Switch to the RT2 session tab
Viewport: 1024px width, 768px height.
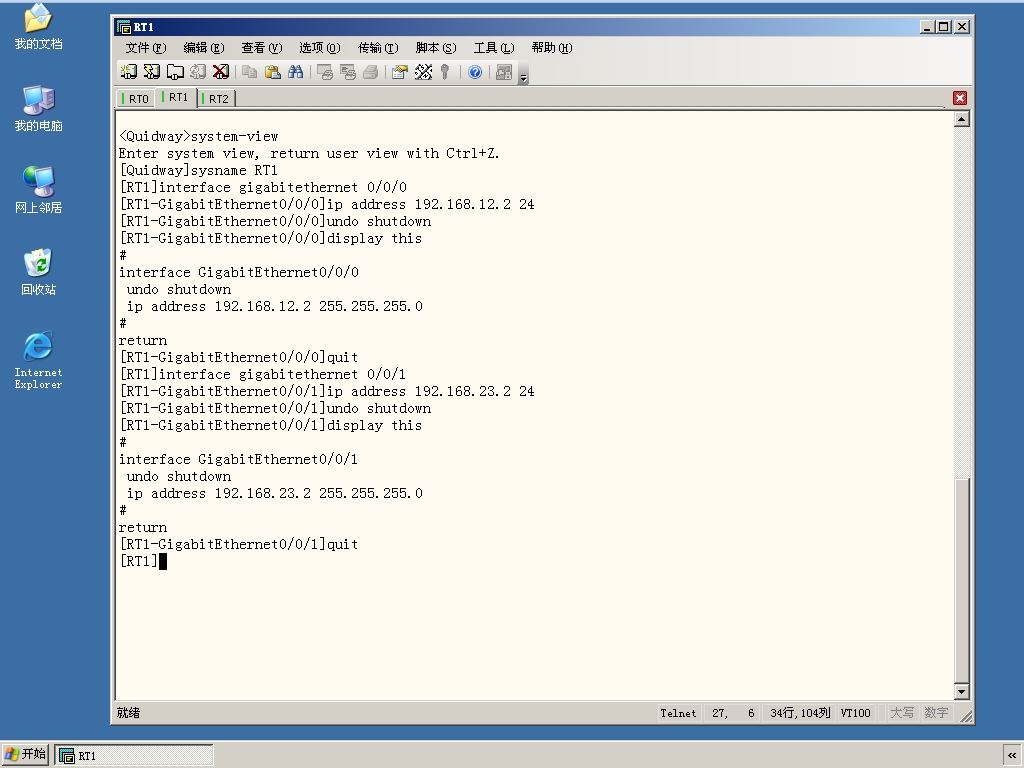(x=216, y=99)
